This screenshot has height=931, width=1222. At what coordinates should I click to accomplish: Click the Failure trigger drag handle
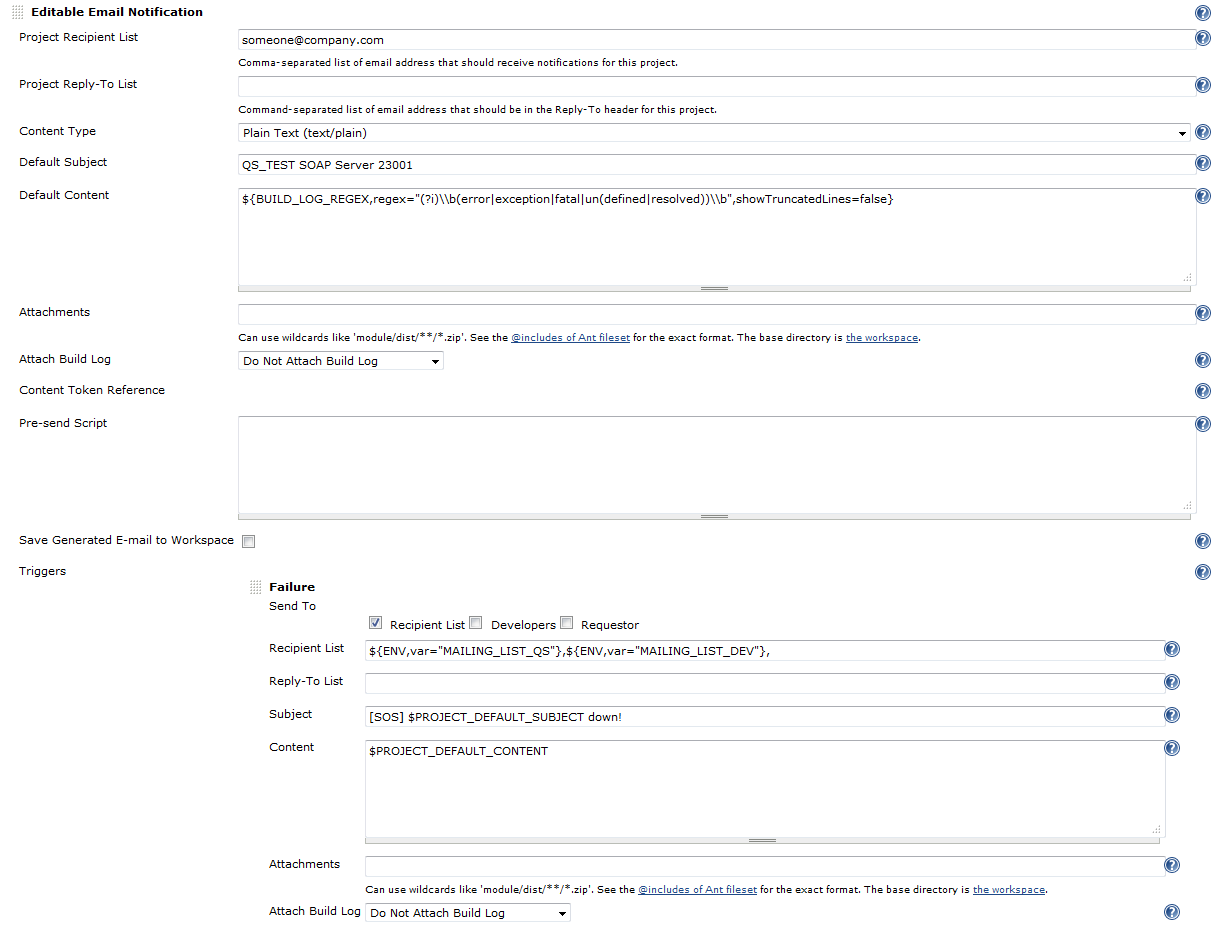point(256,588)
